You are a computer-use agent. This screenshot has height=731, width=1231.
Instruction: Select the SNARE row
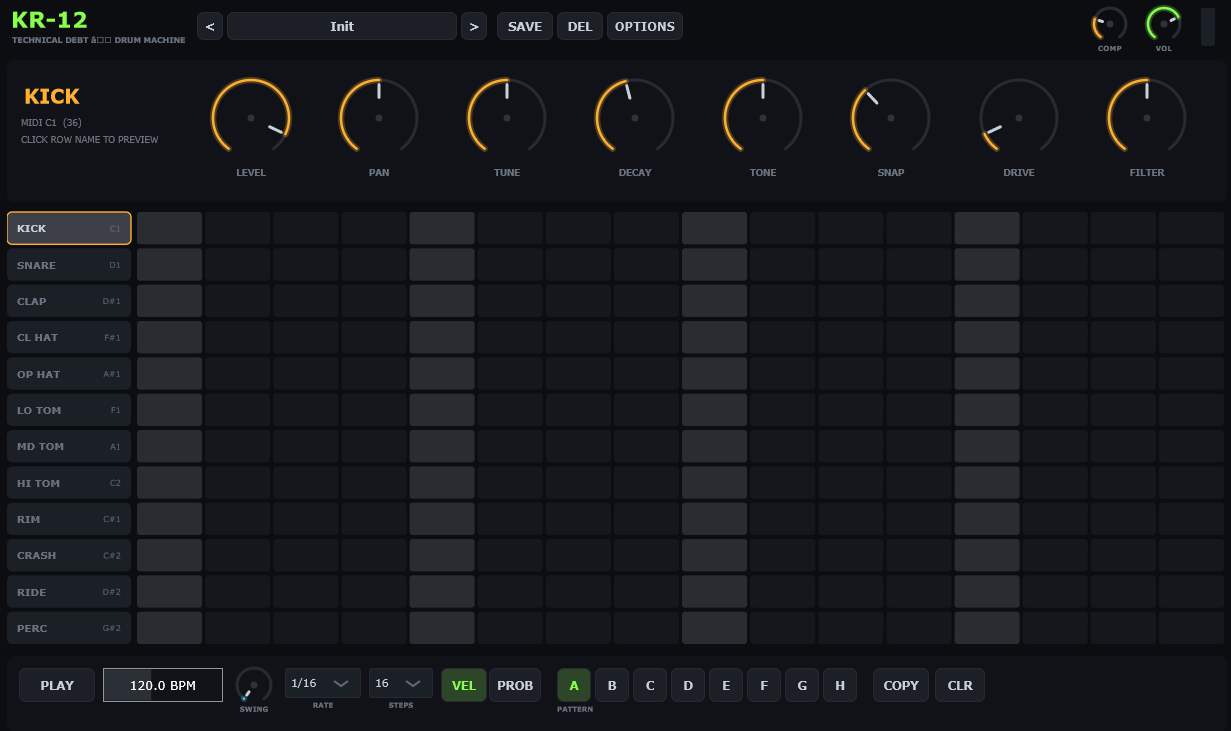(x=69, y=265)
